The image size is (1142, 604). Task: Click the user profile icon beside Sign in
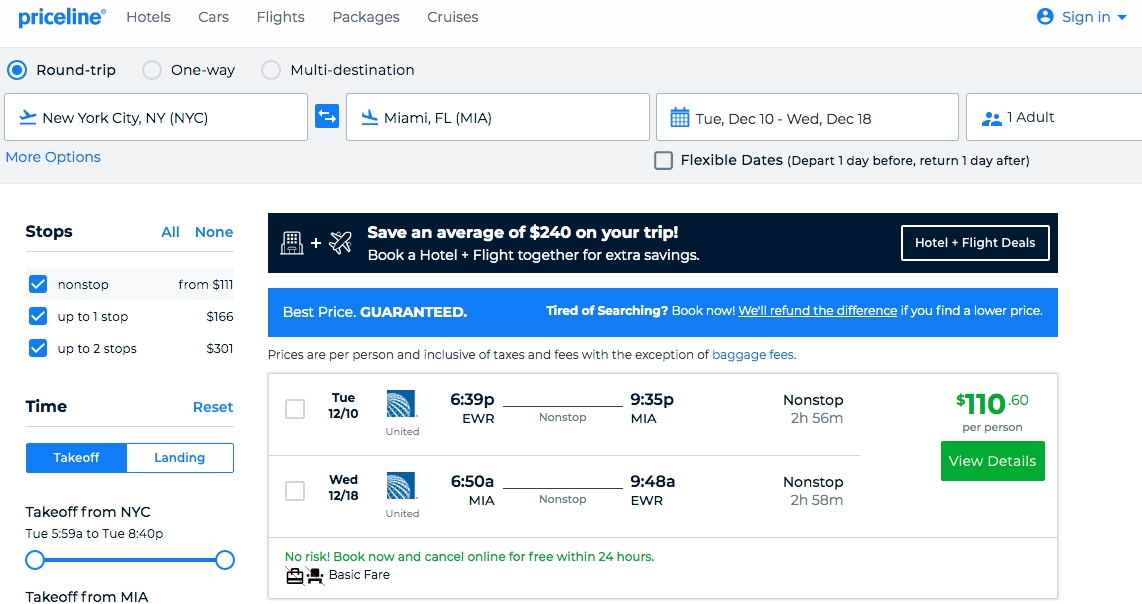click(1046, 17)
